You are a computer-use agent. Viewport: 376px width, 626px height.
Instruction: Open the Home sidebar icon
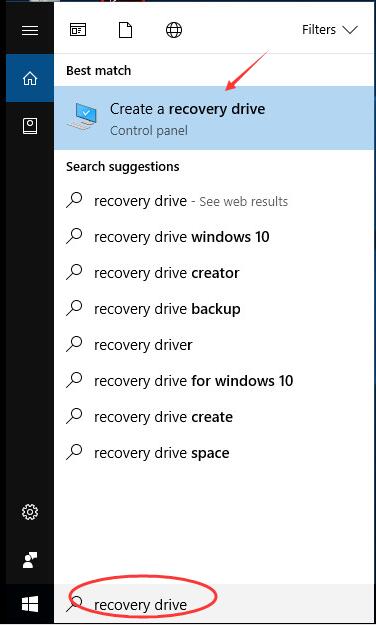(x=30, y=78)
